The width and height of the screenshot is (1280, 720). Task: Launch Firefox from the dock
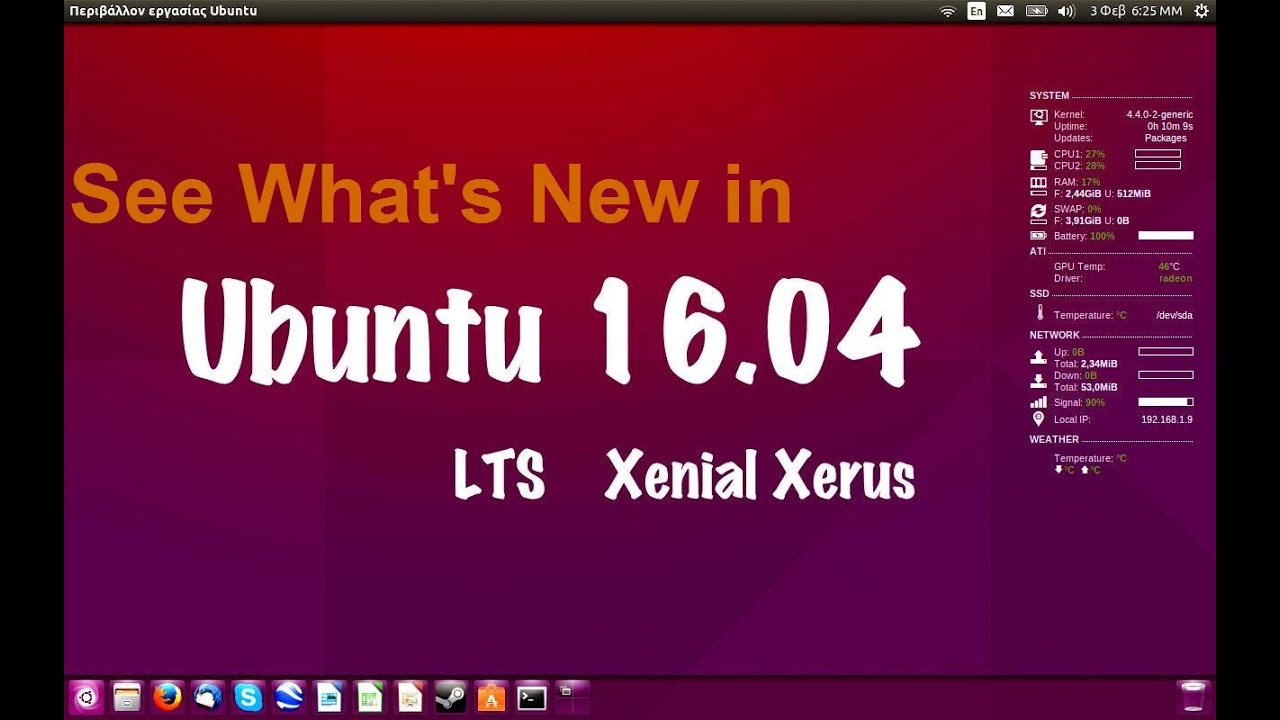[x=168, y=697]
